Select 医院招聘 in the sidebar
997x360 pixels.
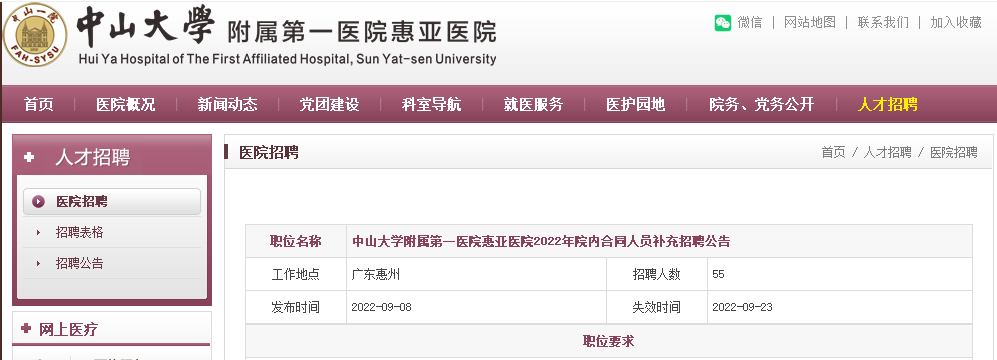pos(112,202)
